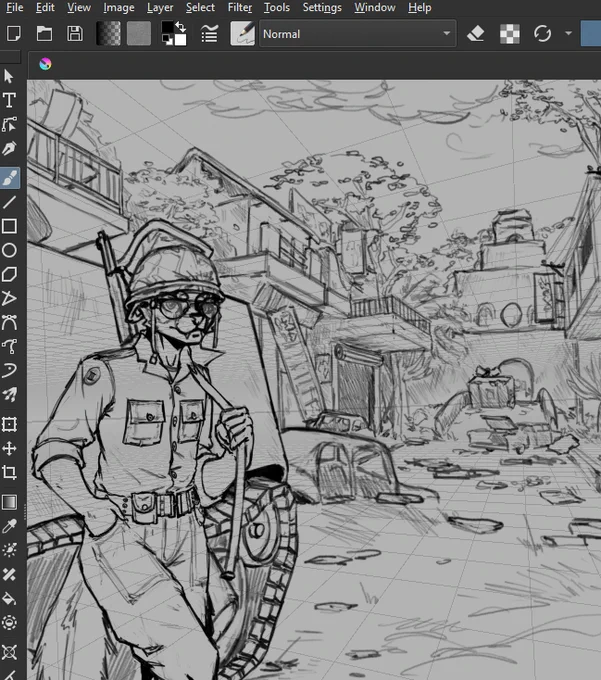Select the Line tool
The height and width of the screenshot is (680, 601).
click(x=9, y=202)
